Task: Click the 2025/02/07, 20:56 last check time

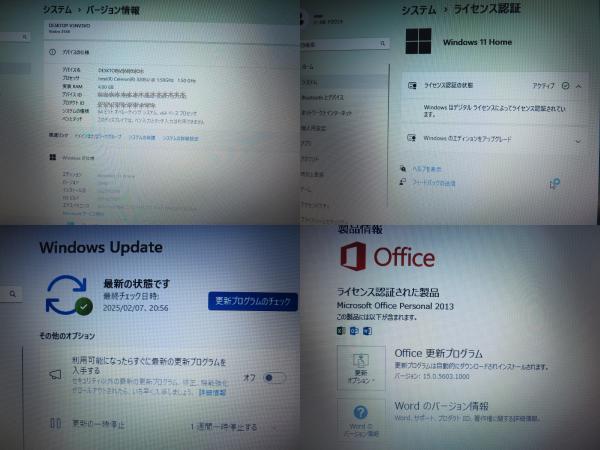Action: coord(135,308)
